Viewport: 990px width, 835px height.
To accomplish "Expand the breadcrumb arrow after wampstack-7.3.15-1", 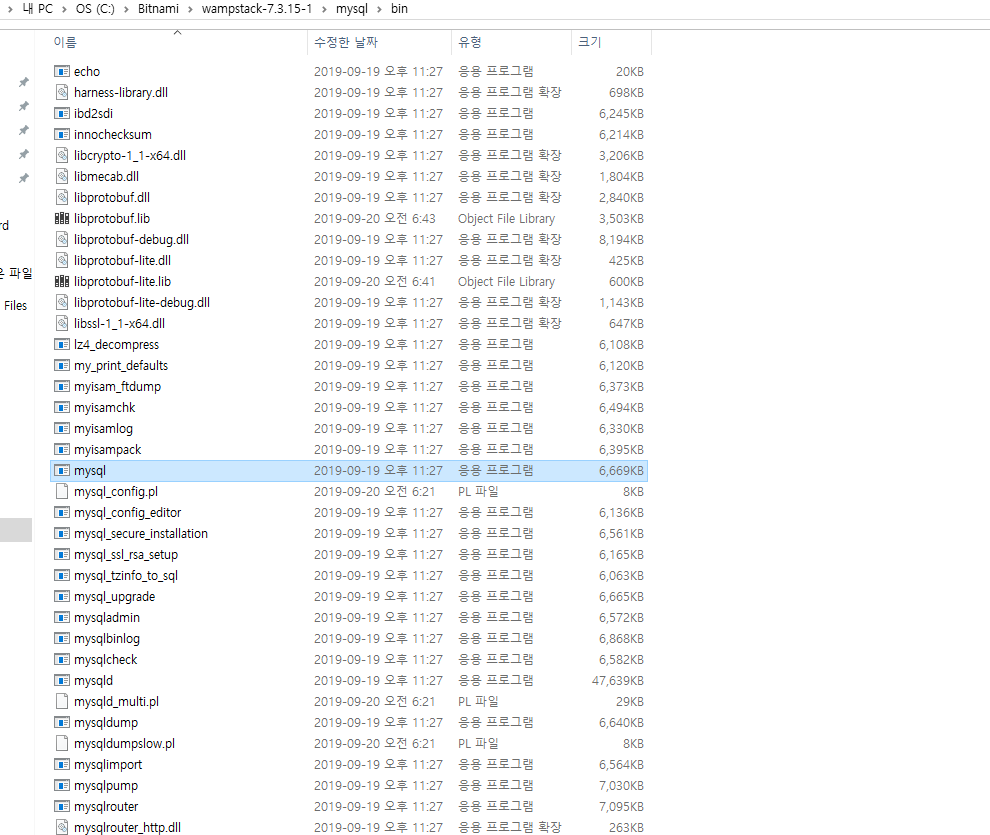I will 324,9.
